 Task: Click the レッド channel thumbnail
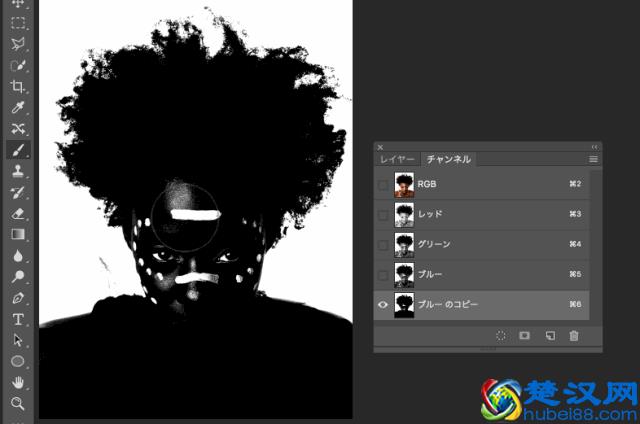404,215
